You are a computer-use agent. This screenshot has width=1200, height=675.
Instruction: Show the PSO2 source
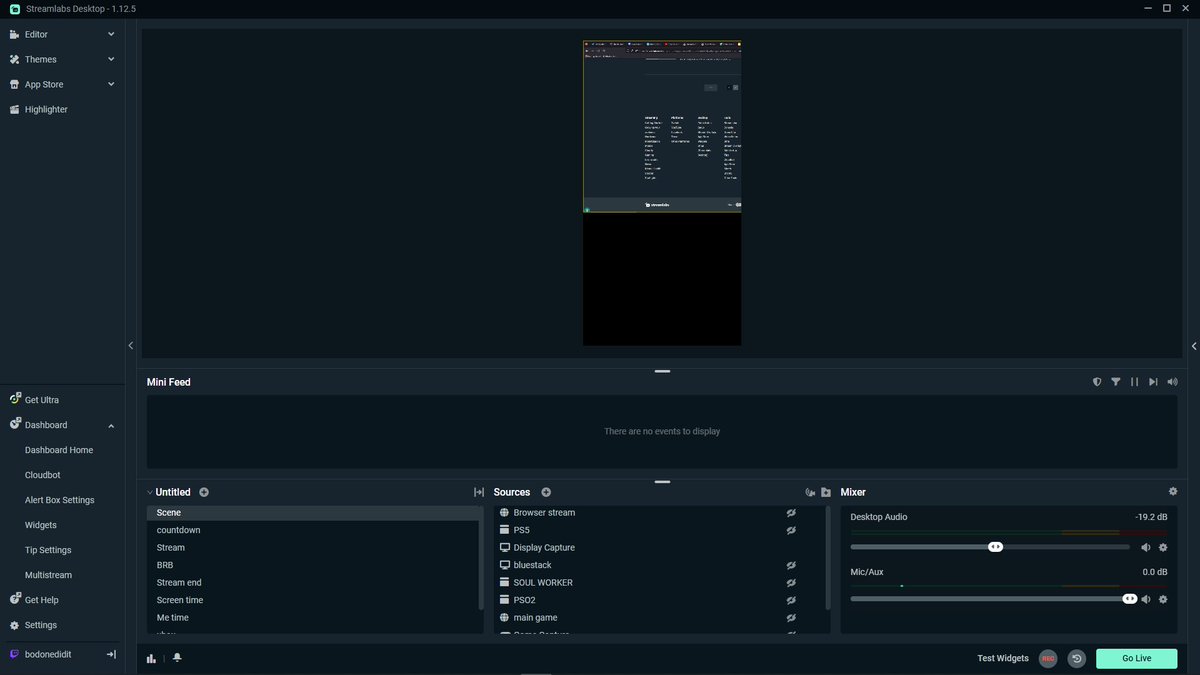[791, 600]
